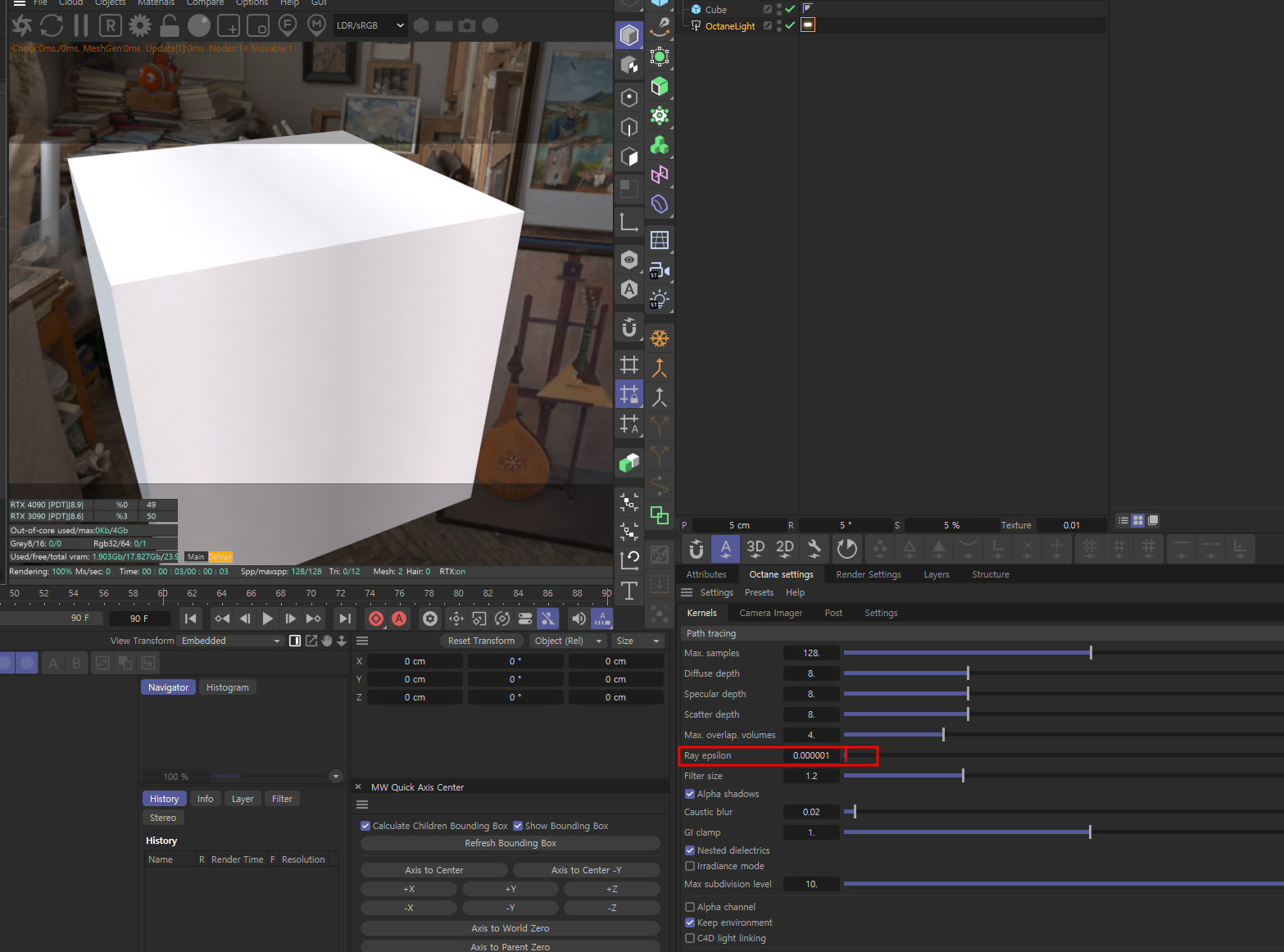1284x952 pixels.
Task: Toggle timeline sound speaker icon
Action: tap(578, 619)
